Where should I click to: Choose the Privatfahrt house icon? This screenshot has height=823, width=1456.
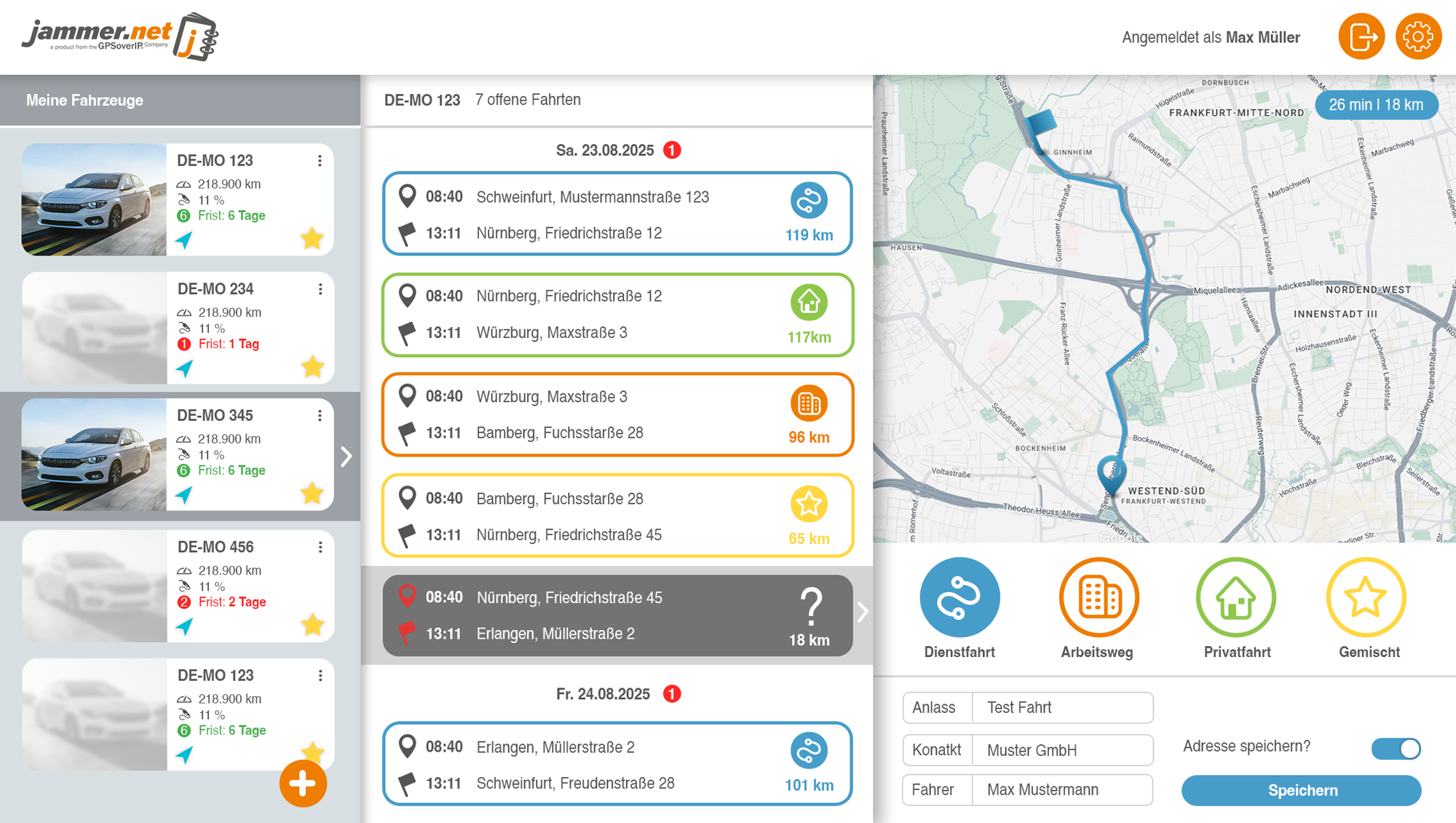(1235, 597)
